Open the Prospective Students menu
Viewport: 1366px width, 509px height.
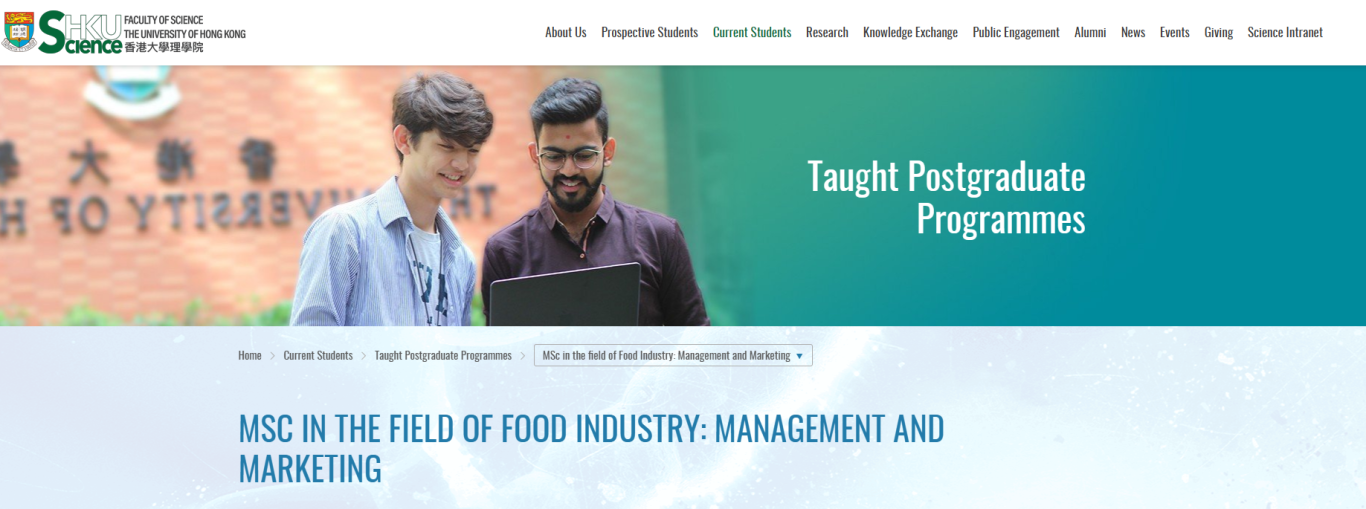(x=649, y=32)
